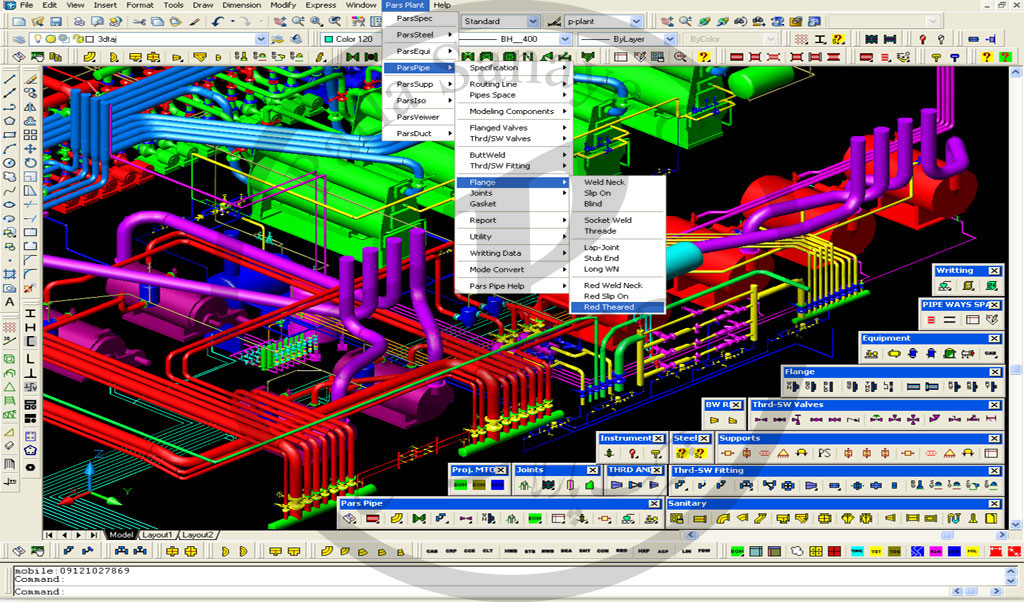Open the Standard text style dropdown
Viewport: 1024px width, 602px height.
pos(533,22)
